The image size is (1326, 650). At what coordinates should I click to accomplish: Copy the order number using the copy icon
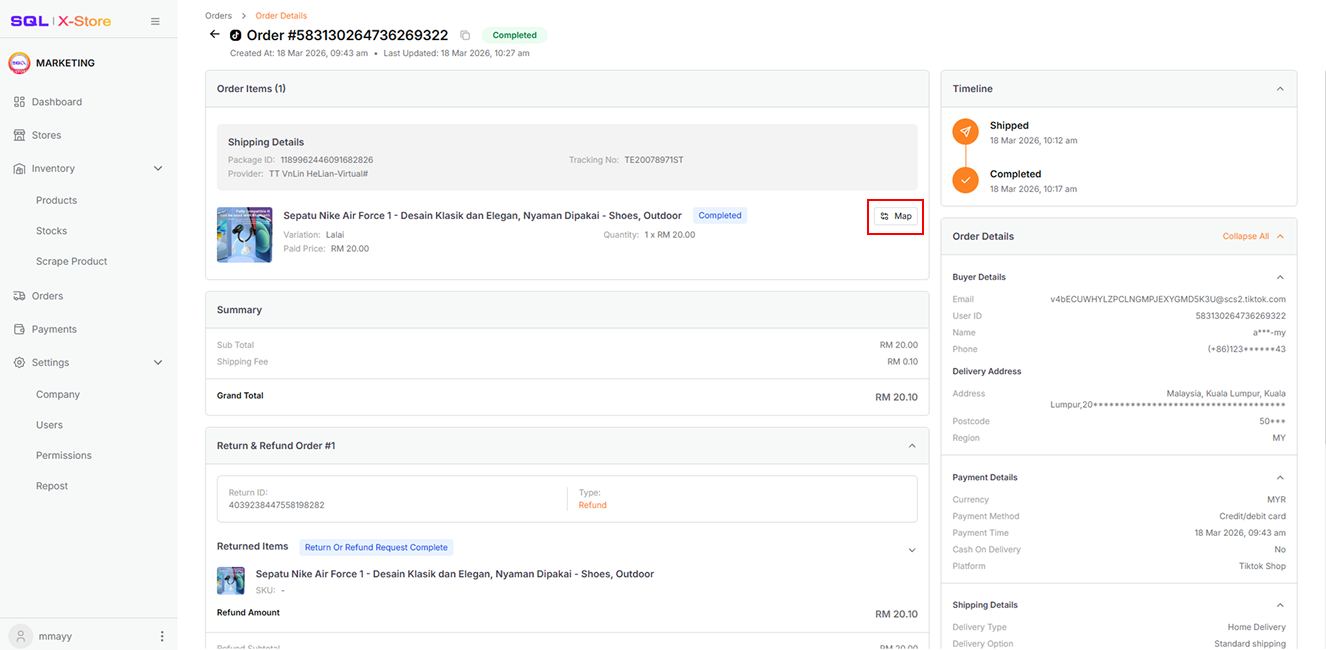pyautogui.click(x=465, y=36)
